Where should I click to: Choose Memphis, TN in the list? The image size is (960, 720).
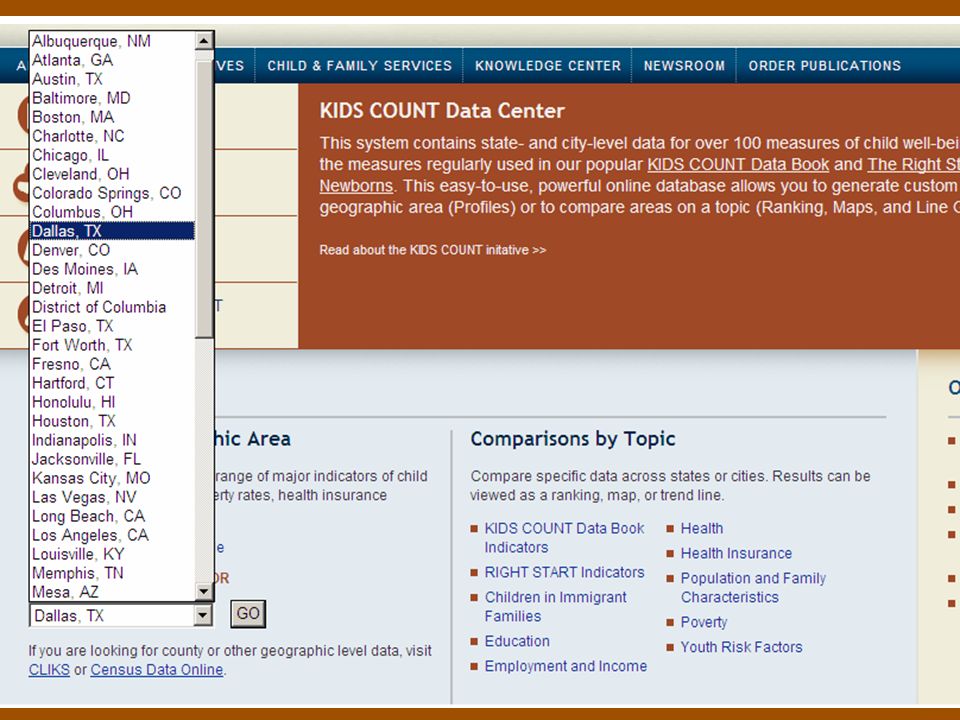point(113,572)
